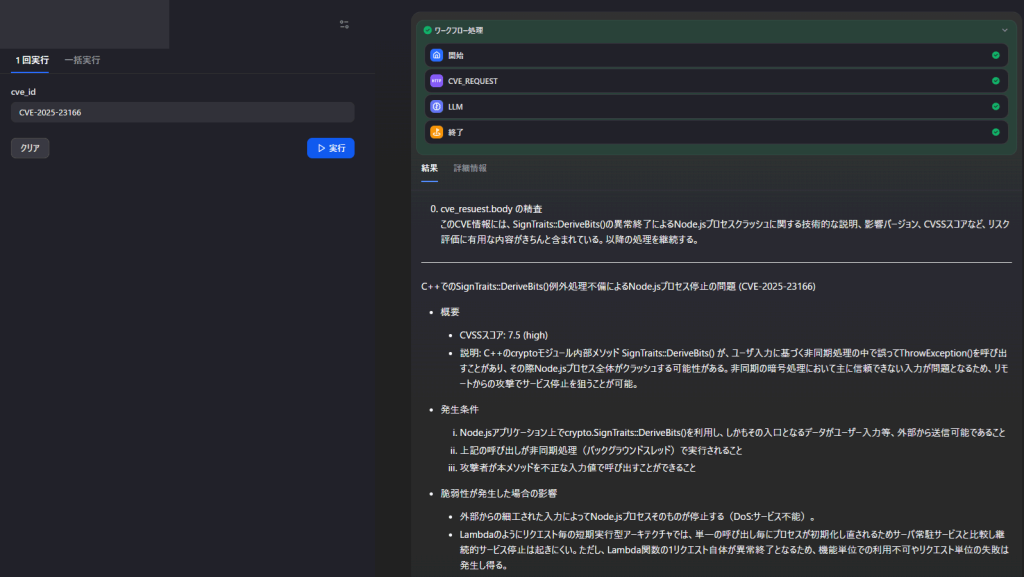Click the success checkmark on 開始 row

pos(995,56)
